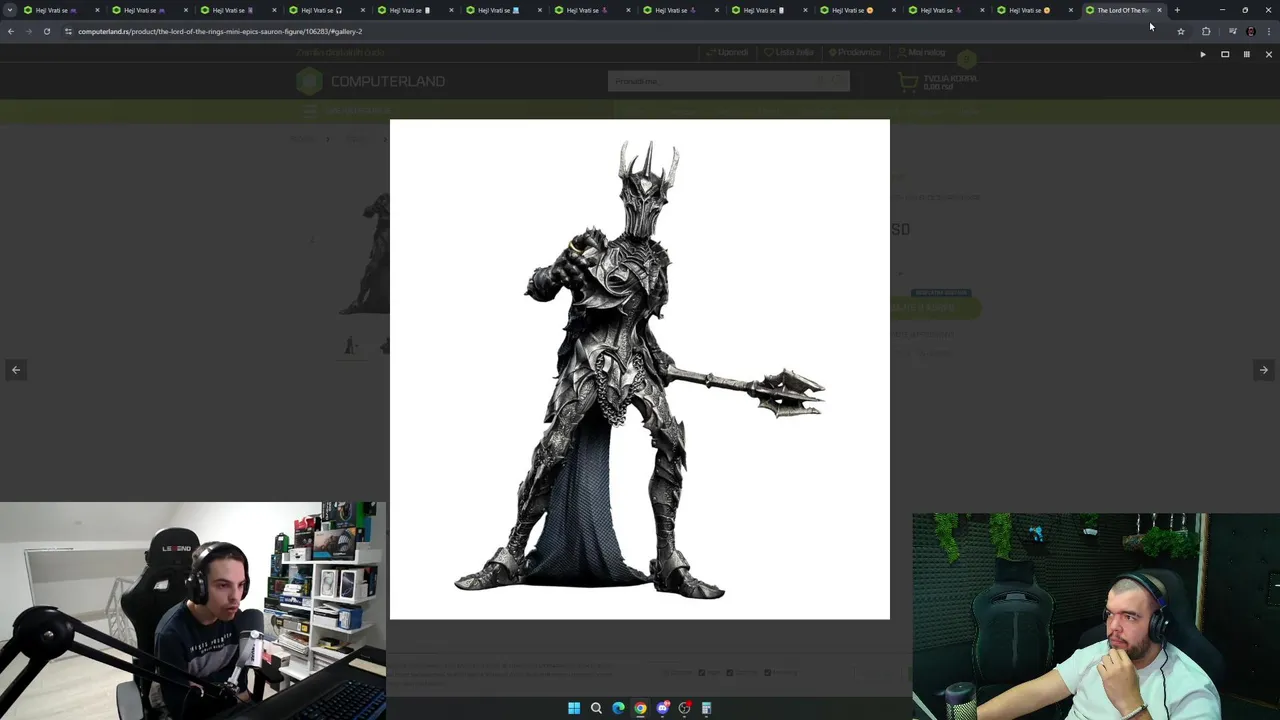Open a new browser tab
The width and height of the screenshot is (1280, 720).
click(1177, 10)
